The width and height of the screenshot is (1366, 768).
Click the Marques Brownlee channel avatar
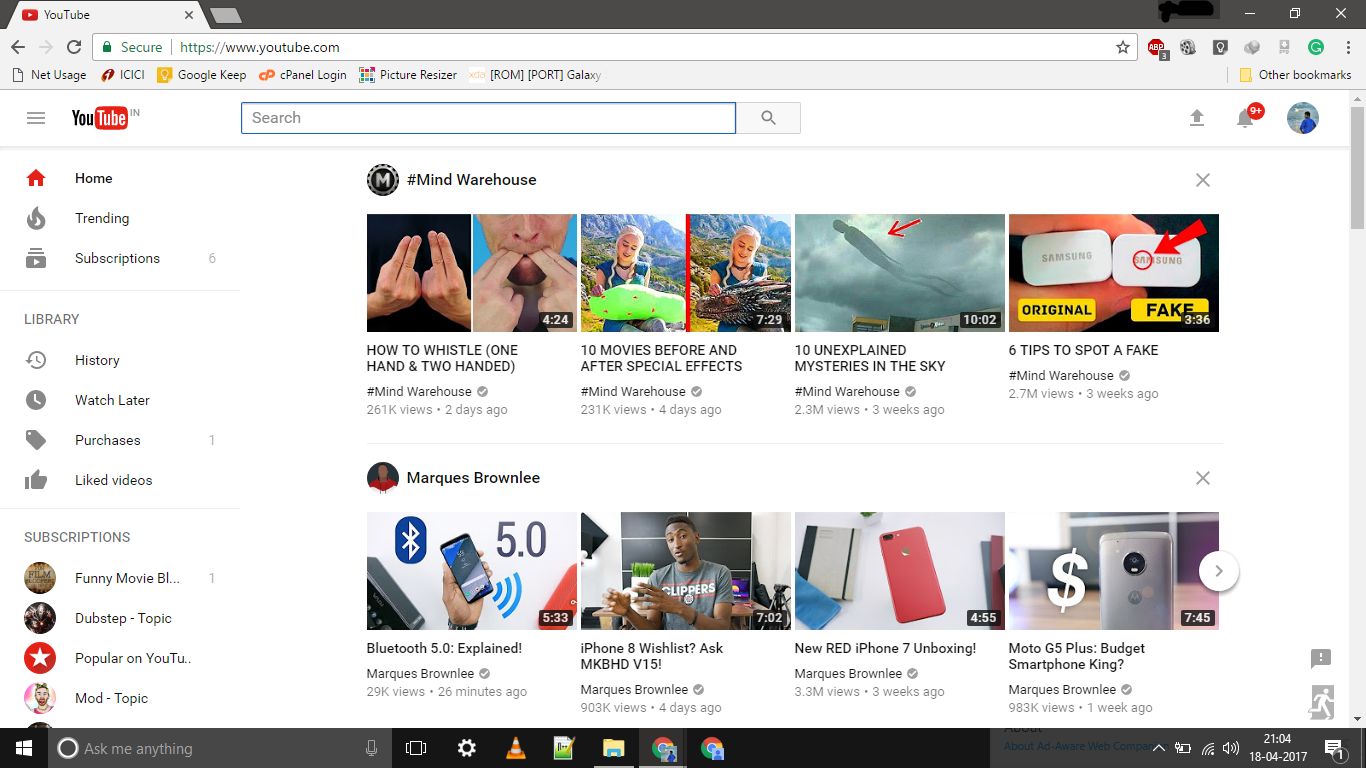[x=383, y=478]
